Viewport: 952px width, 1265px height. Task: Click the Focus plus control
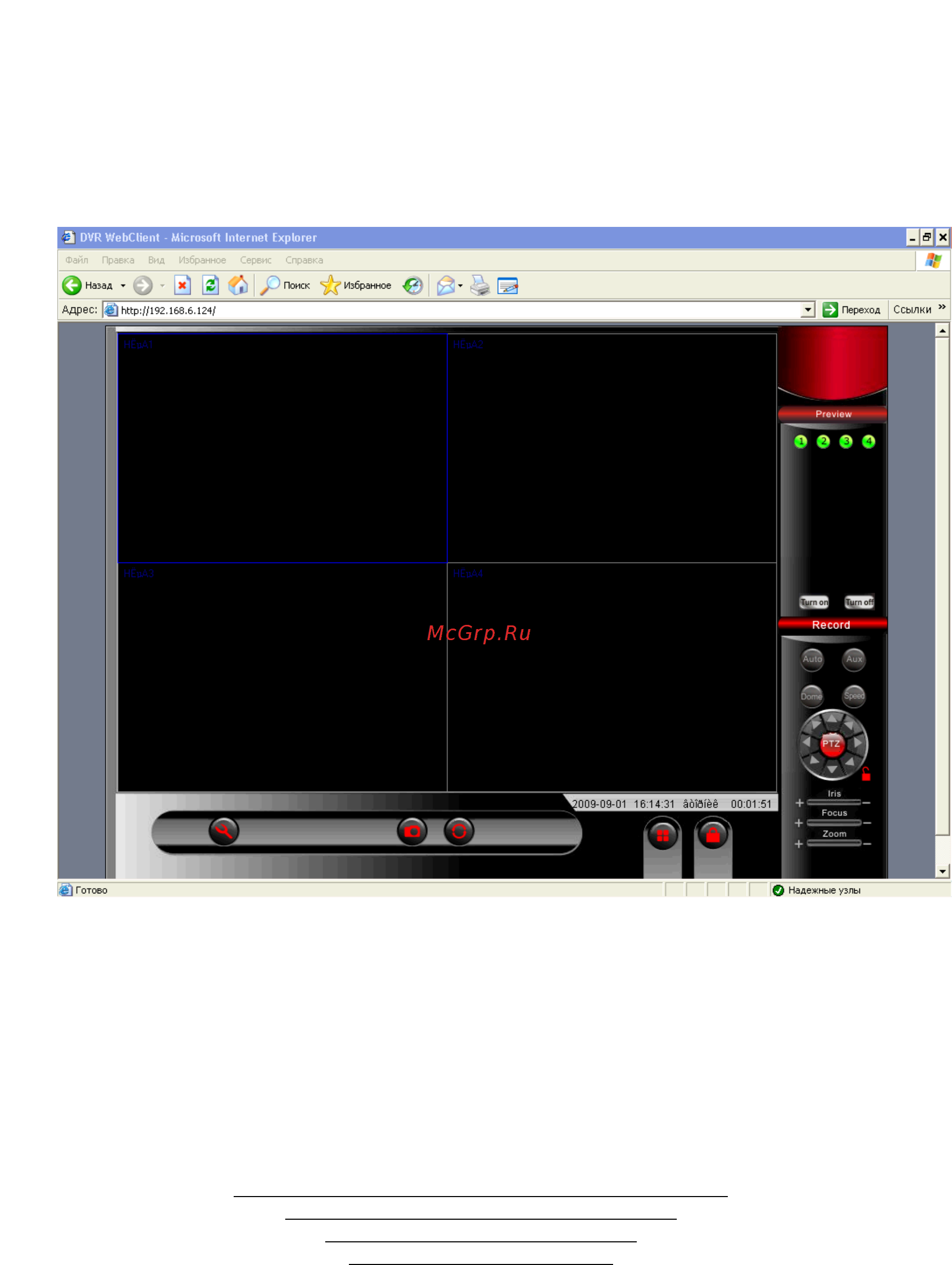coord(799,823)
